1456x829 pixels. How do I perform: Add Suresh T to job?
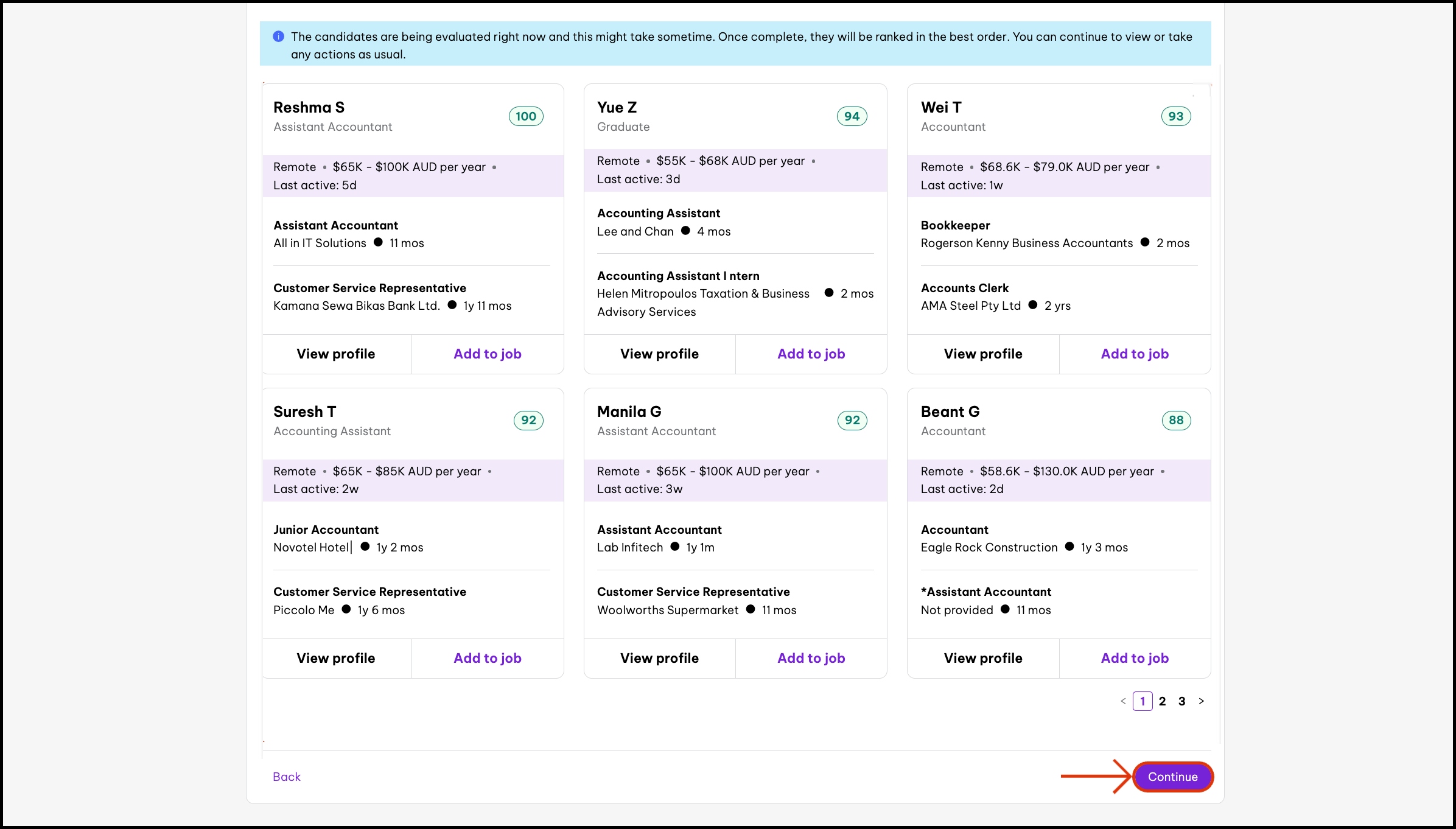tap(487, 658)
